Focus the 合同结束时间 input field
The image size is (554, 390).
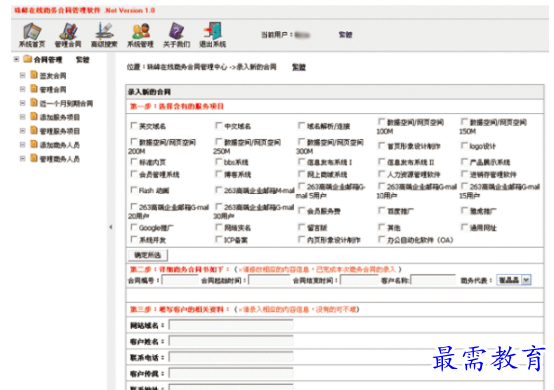click(x=359, y=280)
